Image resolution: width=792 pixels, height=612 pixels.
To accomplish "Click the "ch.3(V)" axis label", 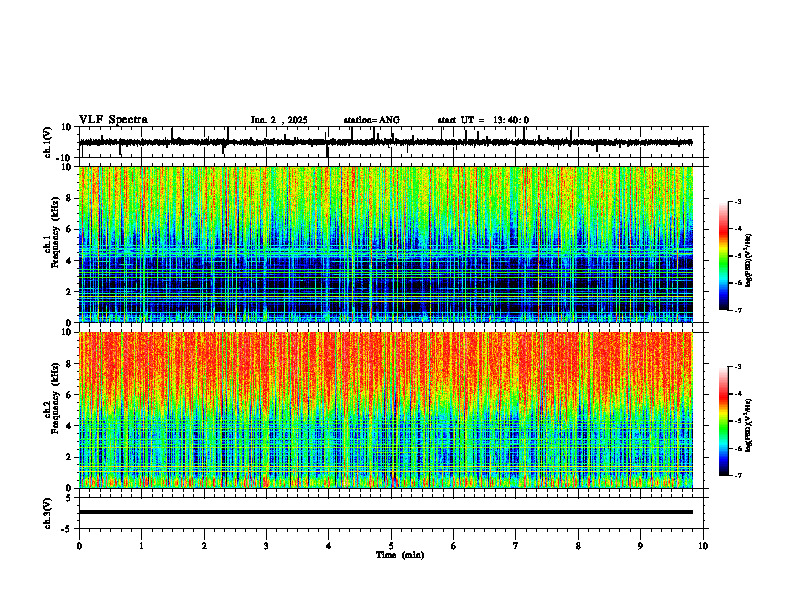I will click(x=48, y=513).
